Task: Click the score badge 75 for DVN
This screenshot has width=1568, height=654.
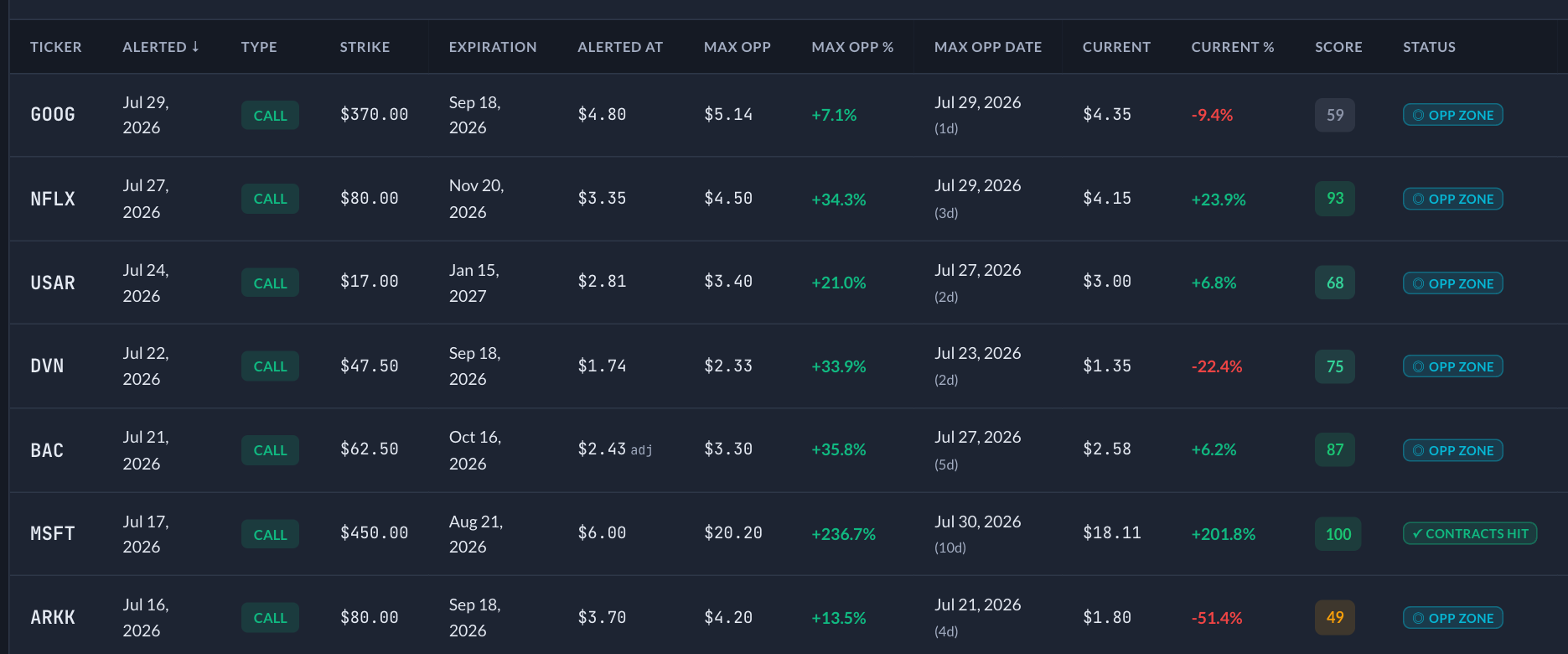Action: coord(1335,366)
